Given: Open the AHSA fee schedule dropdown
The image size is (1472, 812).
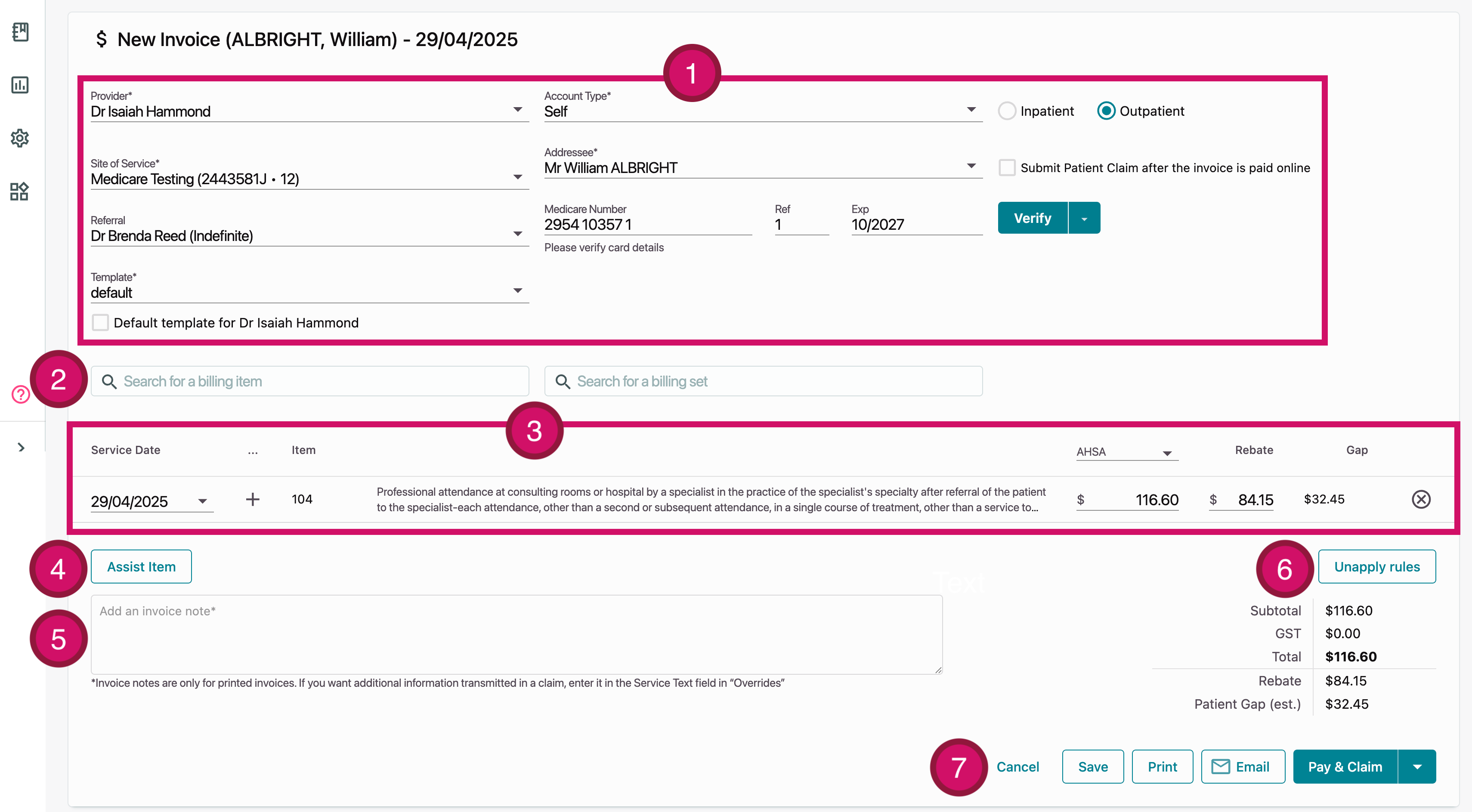Looking at the screenshot, I should (1167, 452).
